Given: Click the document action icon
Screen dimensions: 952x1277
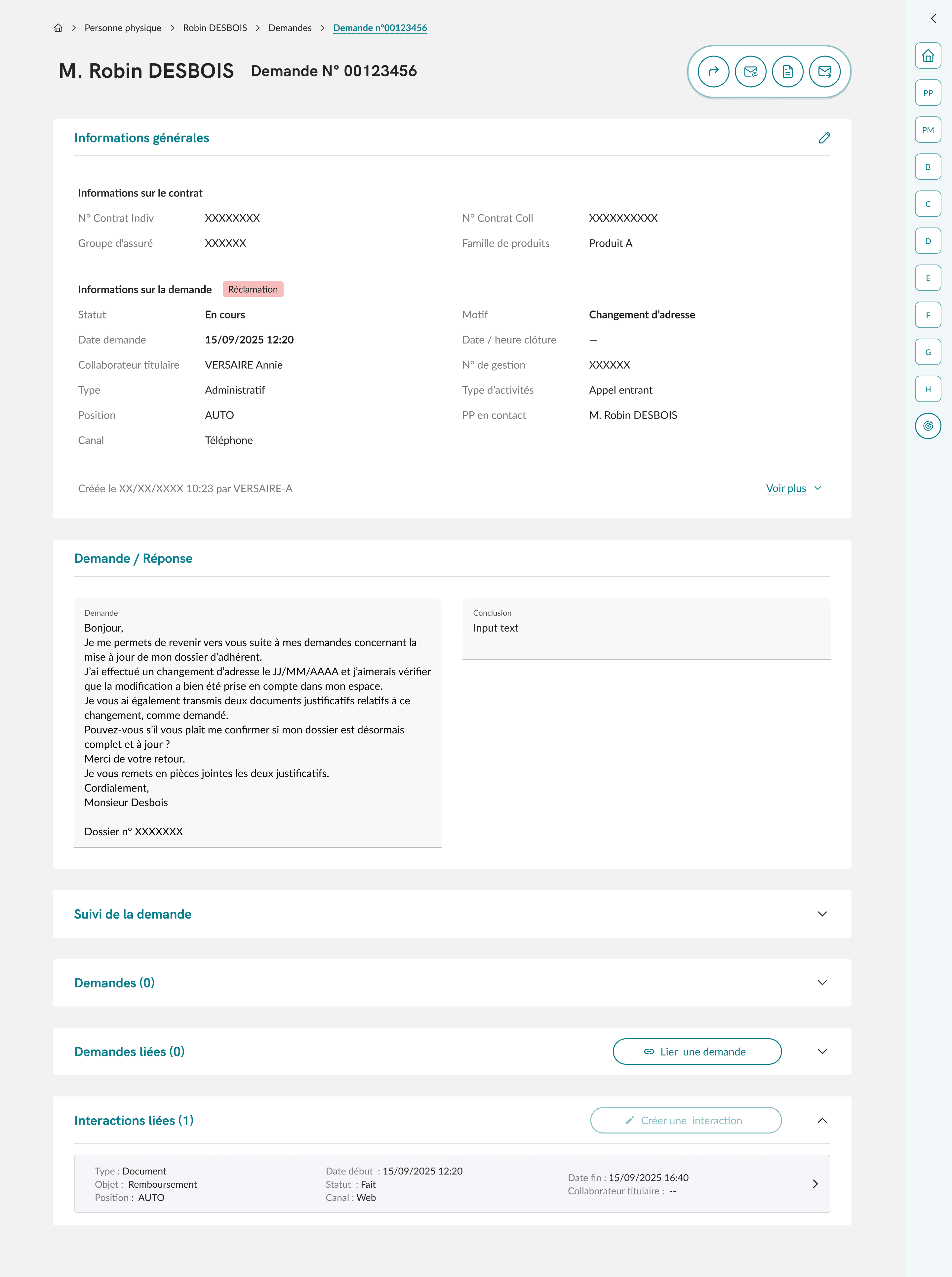Looking at the screenshot, I should coord(787,71).
